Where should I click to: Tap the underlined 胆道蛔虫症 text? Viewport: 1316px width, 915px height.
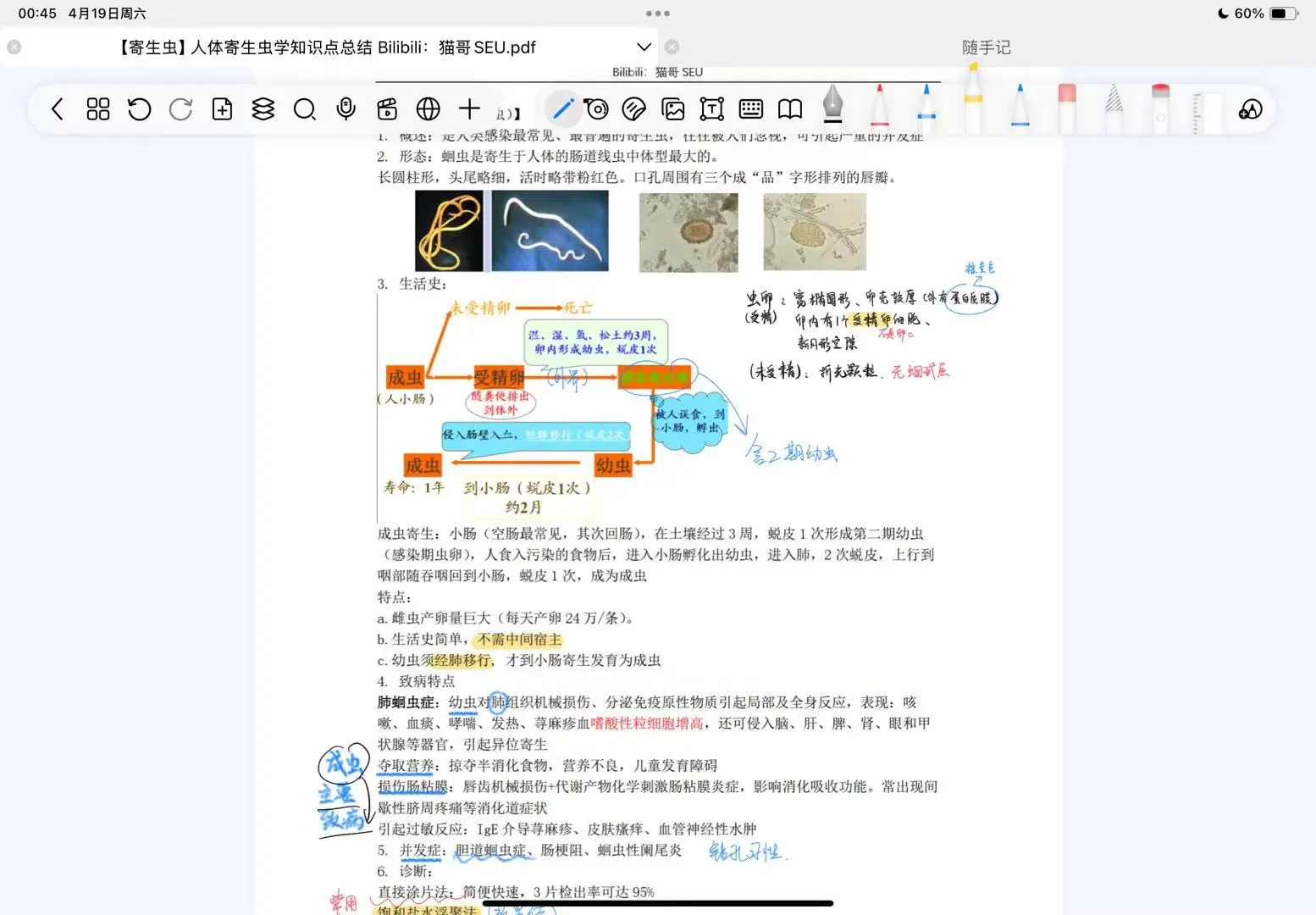coord(490,851)
